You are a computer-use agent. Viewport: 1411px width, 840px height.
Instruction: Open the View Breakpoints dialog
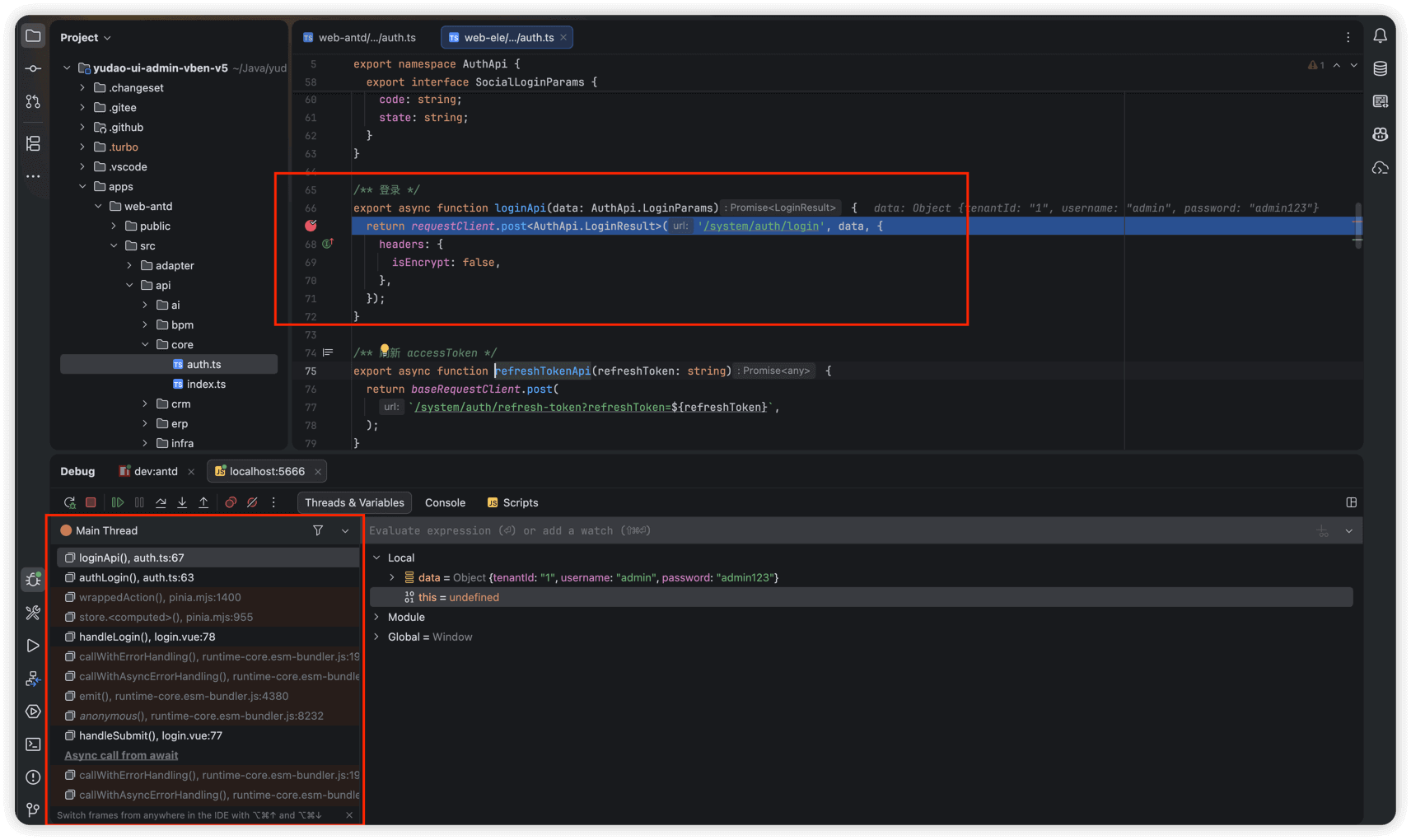click(x=231, y=502)
